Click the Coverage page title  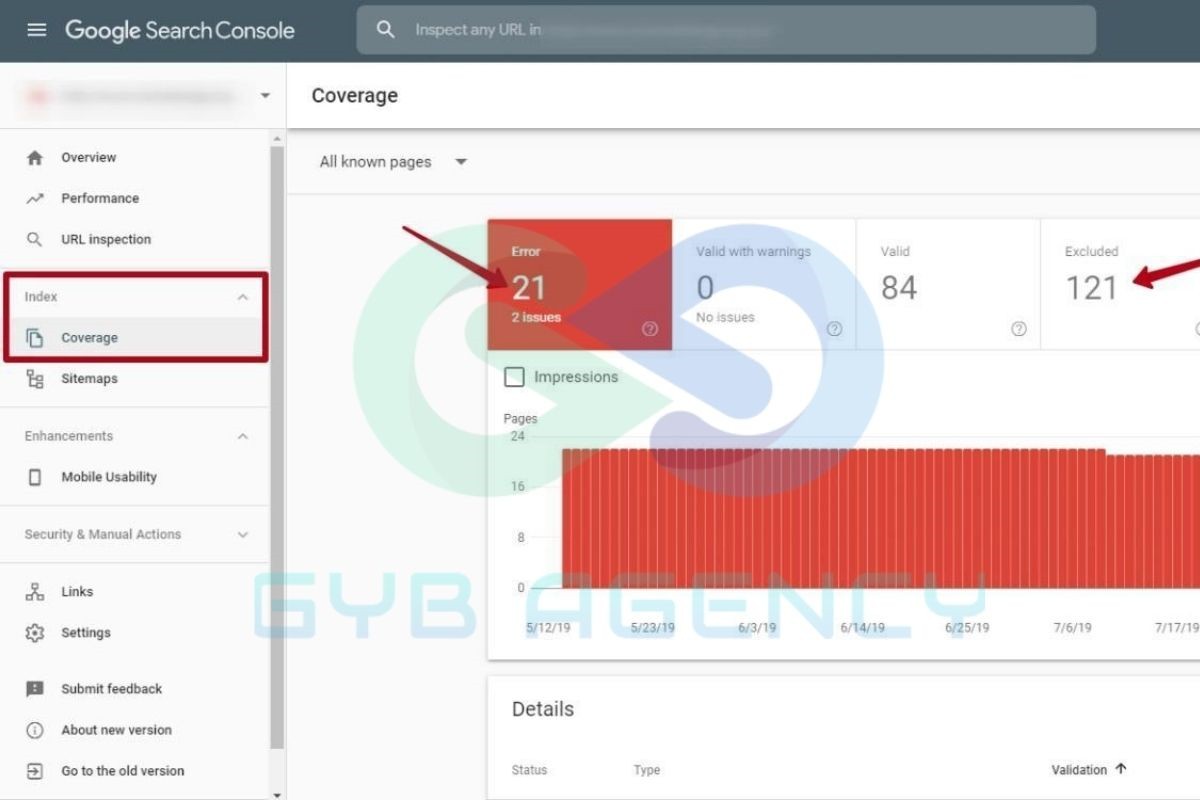pos(355,96)
